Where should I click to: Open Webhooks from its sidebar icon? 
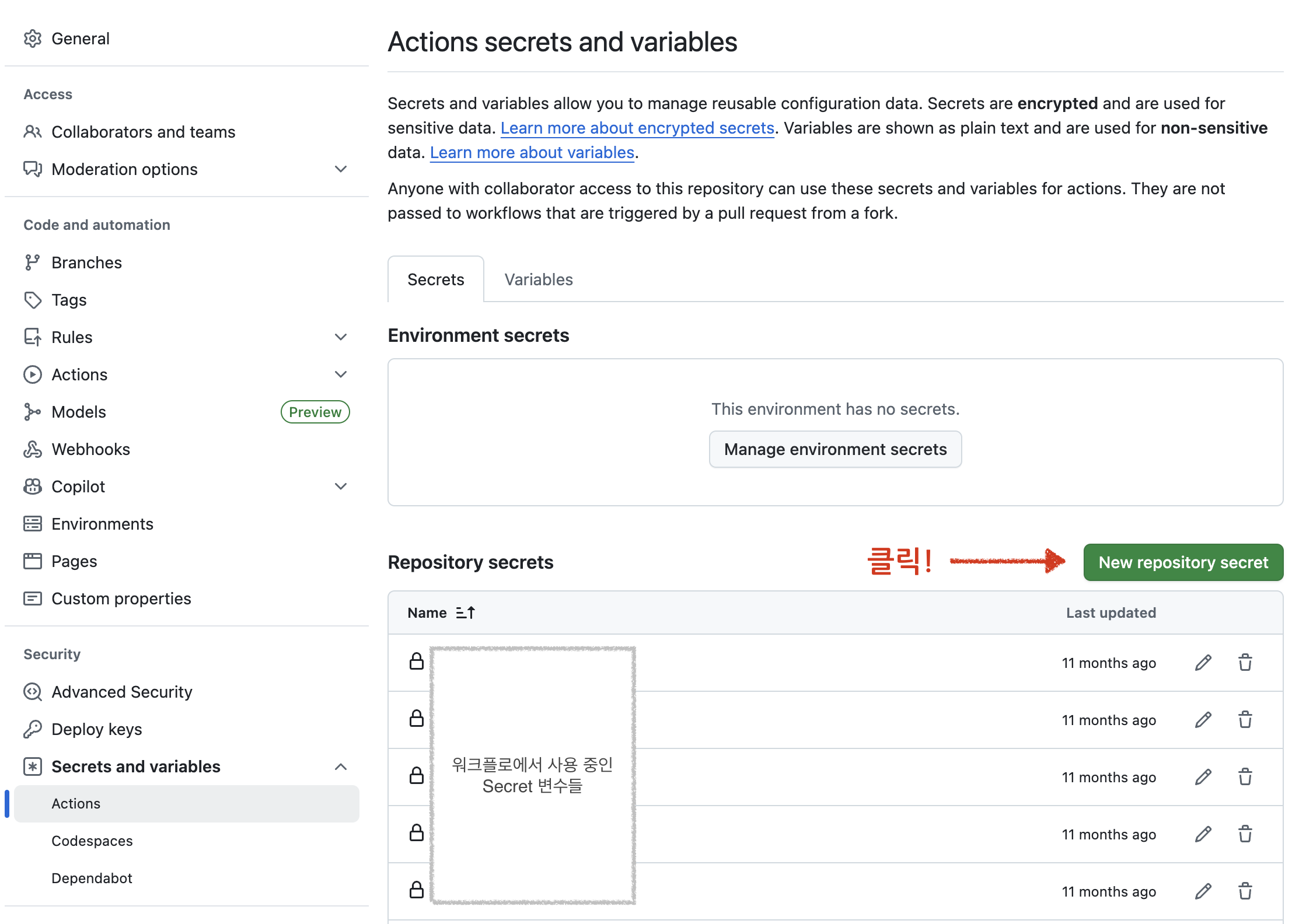click(33, 449)
